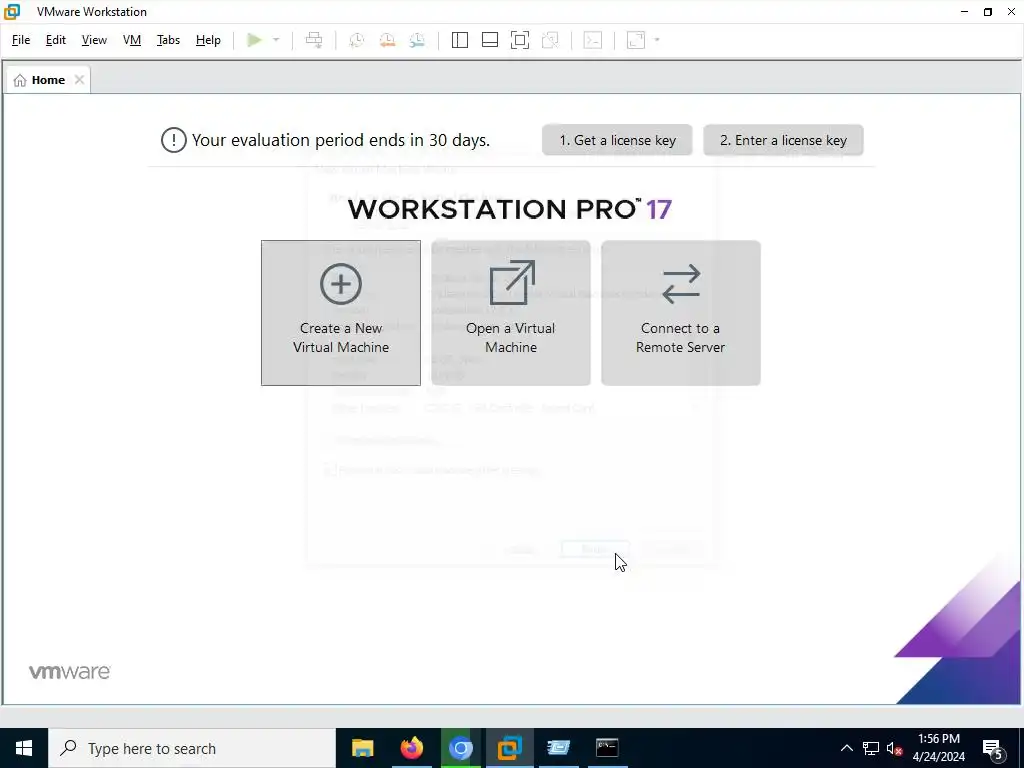Enter full screen mode icon
This screenshot has height=768, width=1024.
[520, 40]
